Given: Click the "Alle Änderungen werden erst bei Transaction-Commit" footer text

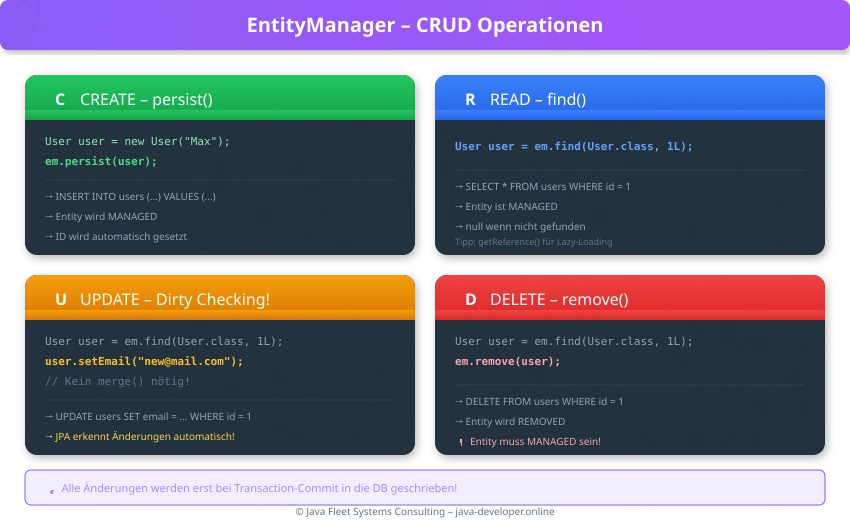Looking at the screenshot, I should [259, 488].
